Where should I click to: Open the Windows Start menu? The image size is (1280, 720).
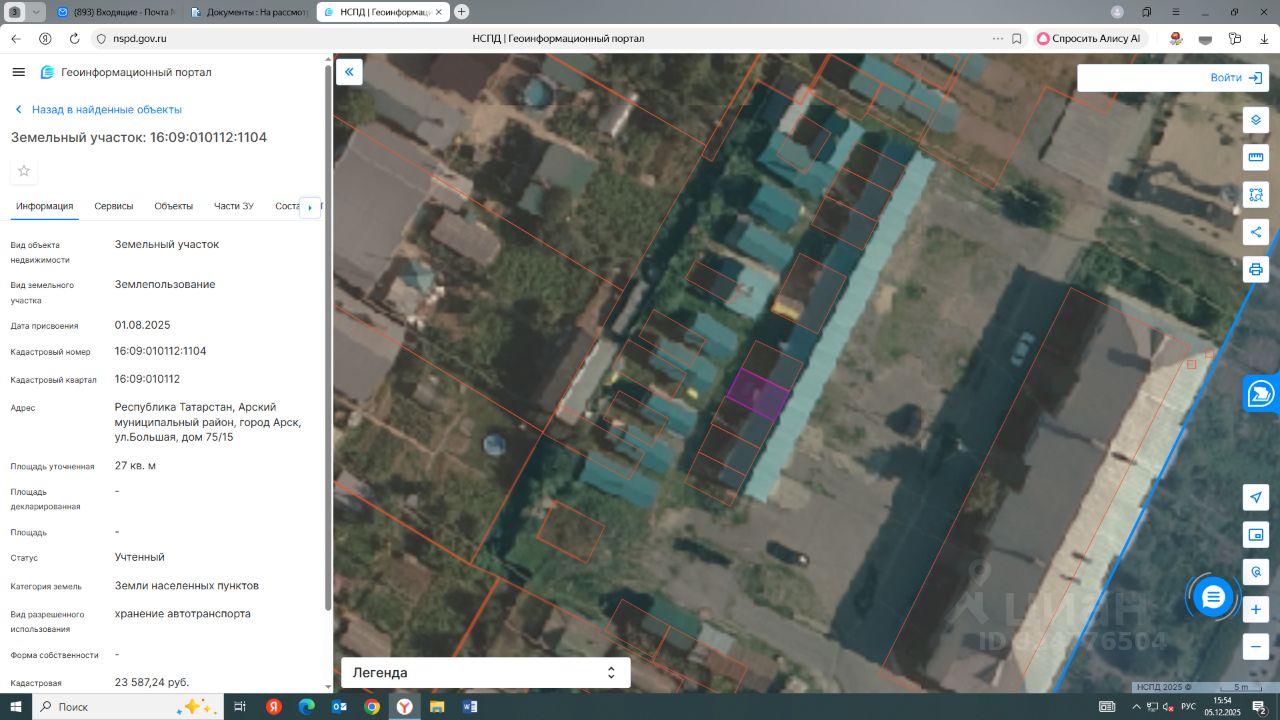click(x=16, y=706)
